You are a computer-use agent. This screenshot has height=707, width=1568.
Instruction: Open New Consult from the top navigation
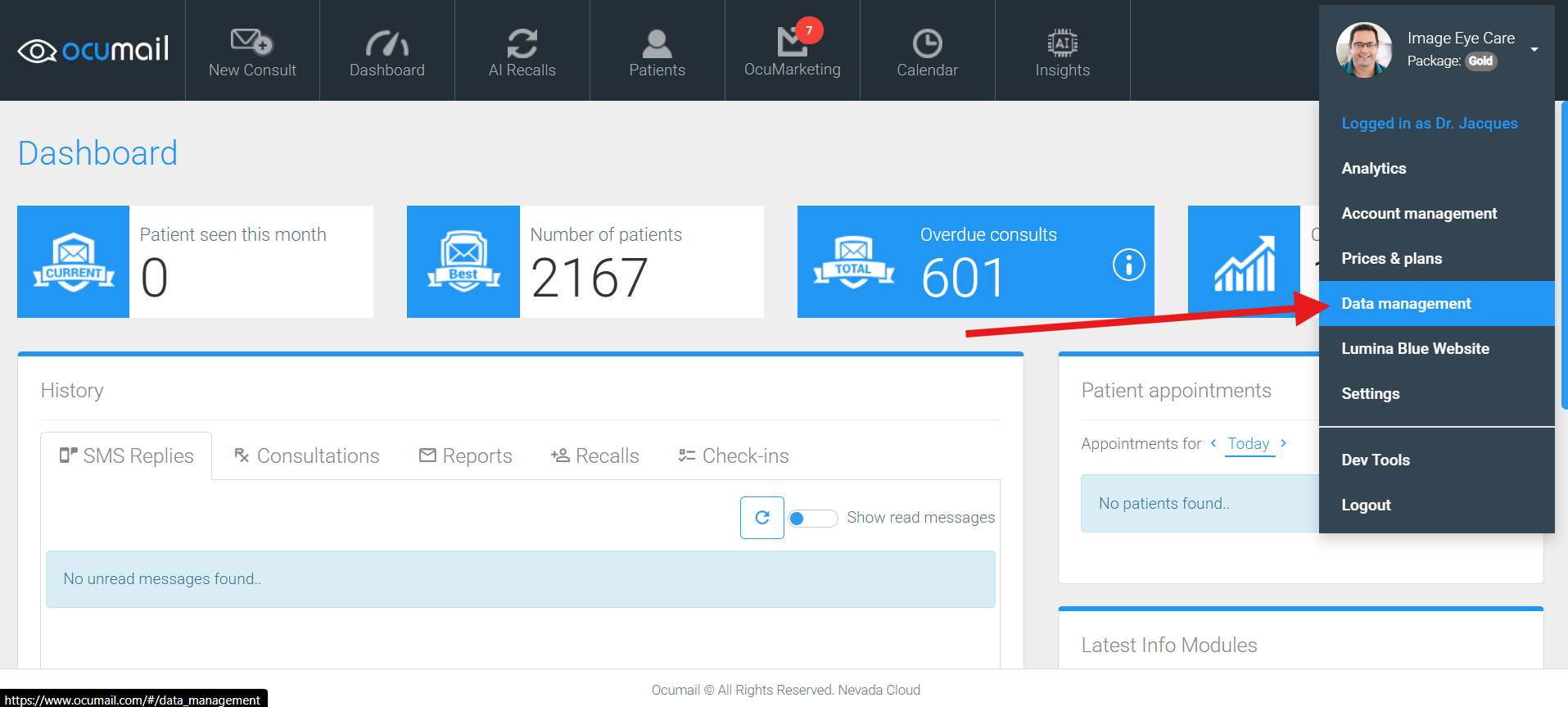pos(252,51)
